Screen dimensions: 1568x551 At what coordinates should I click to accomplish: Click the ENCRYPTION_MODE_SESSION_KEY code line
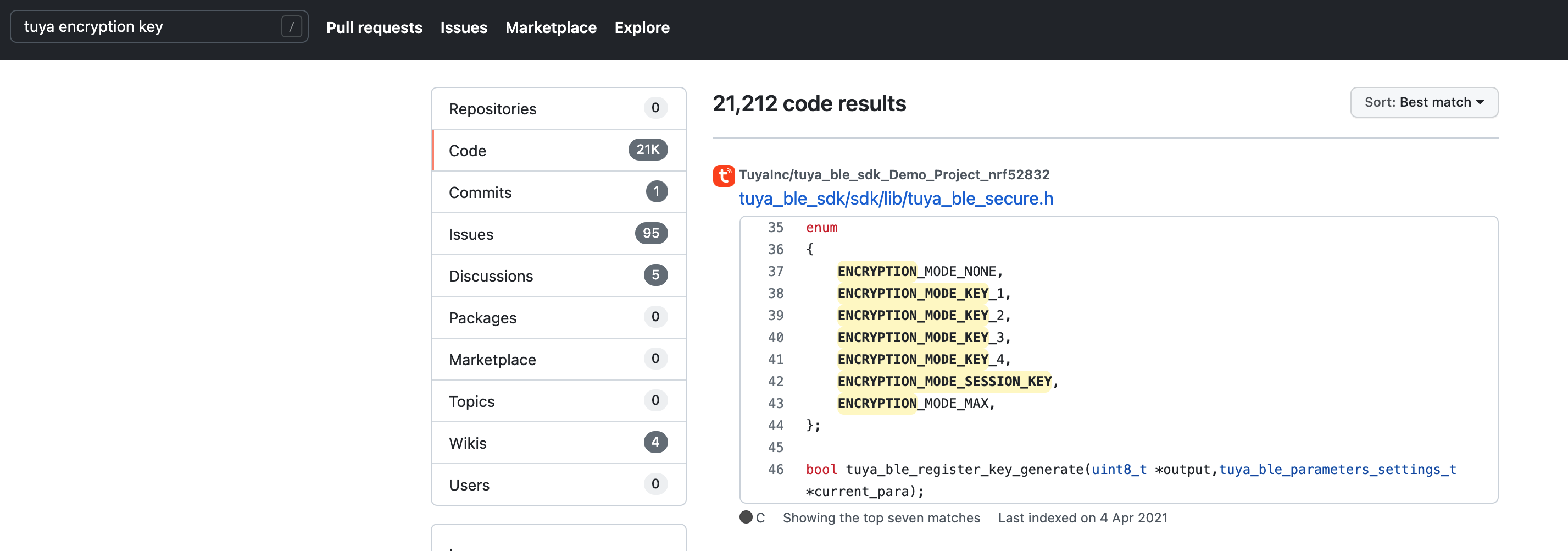pyautogui.click(x=947, y=382)
